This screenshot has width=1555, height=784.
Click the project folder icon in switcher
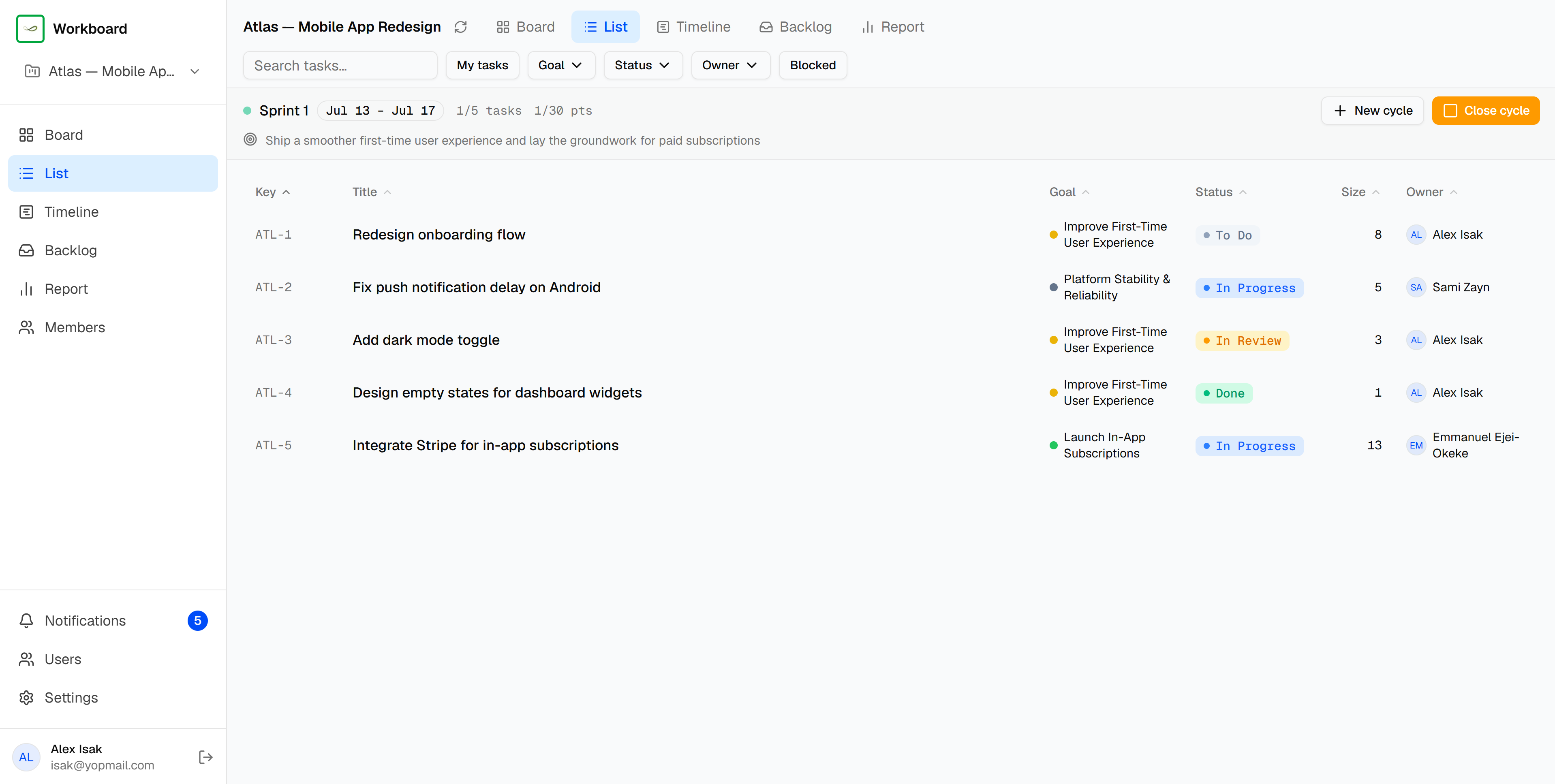point(32,71)
